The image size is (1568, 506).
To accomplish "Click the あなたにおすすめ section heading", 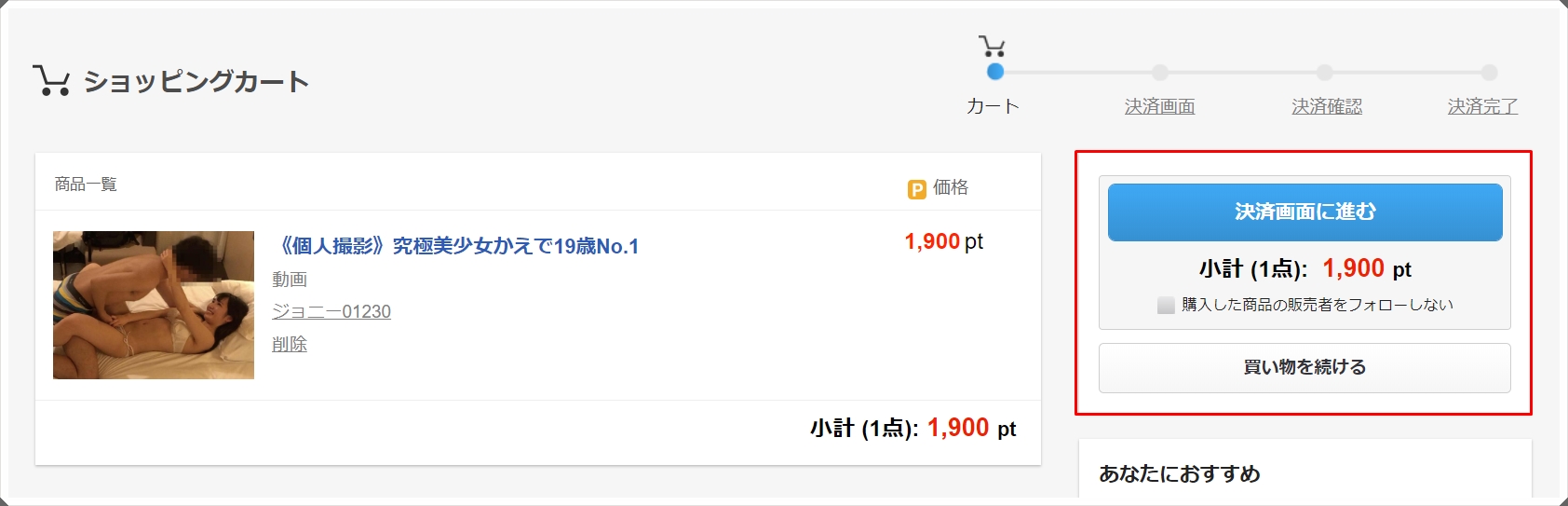I will (x=1179, y=473).
